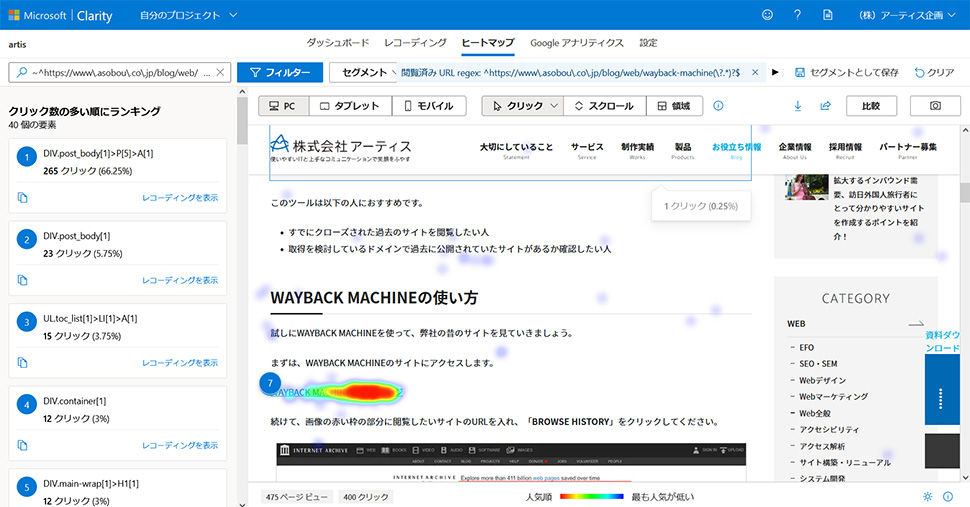Viewport: 970px width, 507px height.
Task: Open the フィルター filter button
Action: [280, 72]
